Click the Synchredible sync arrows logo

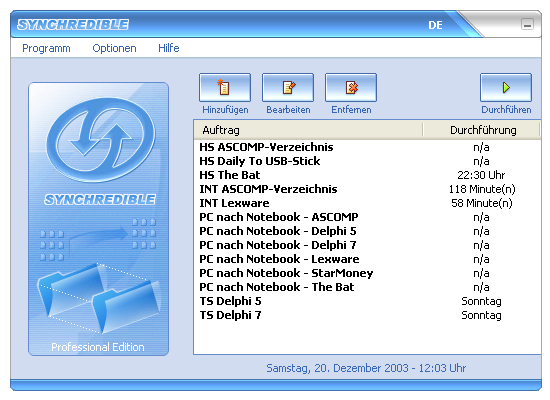(100, 140)
